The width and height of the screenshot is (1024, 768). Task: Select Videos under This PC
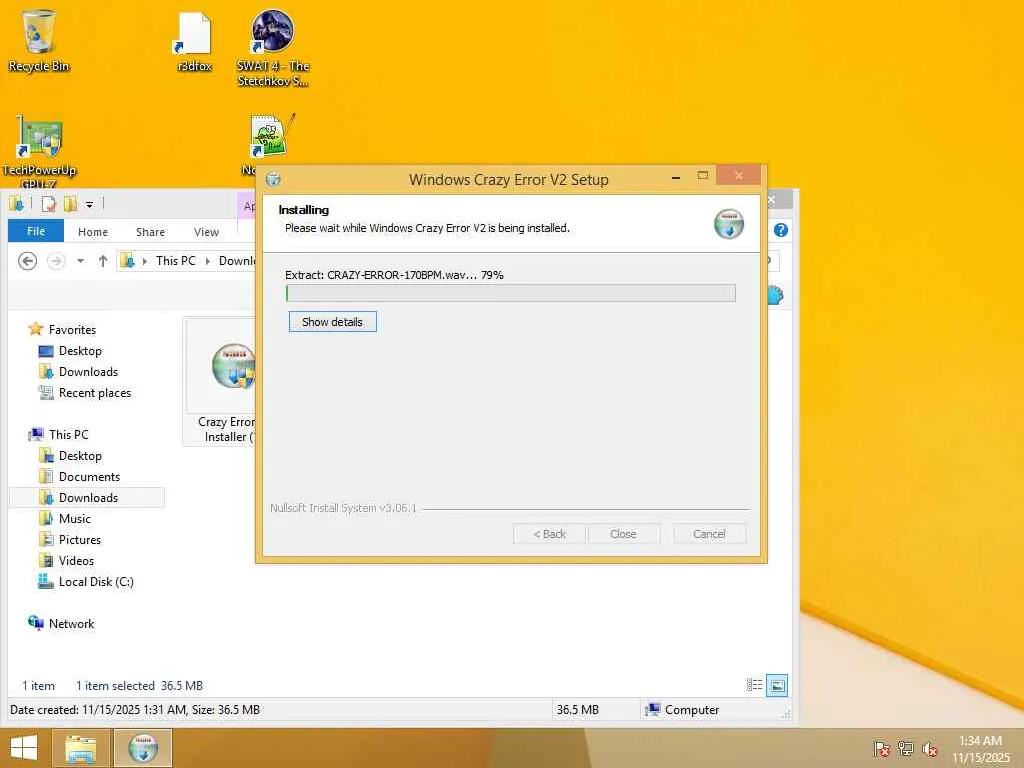tap(67, 560)
